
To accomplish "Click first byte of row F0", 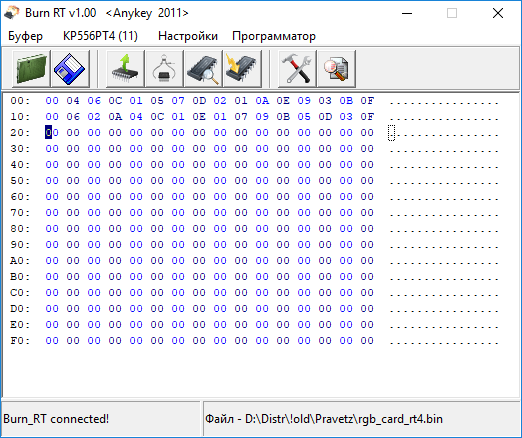I will click(x=52, y=341).
